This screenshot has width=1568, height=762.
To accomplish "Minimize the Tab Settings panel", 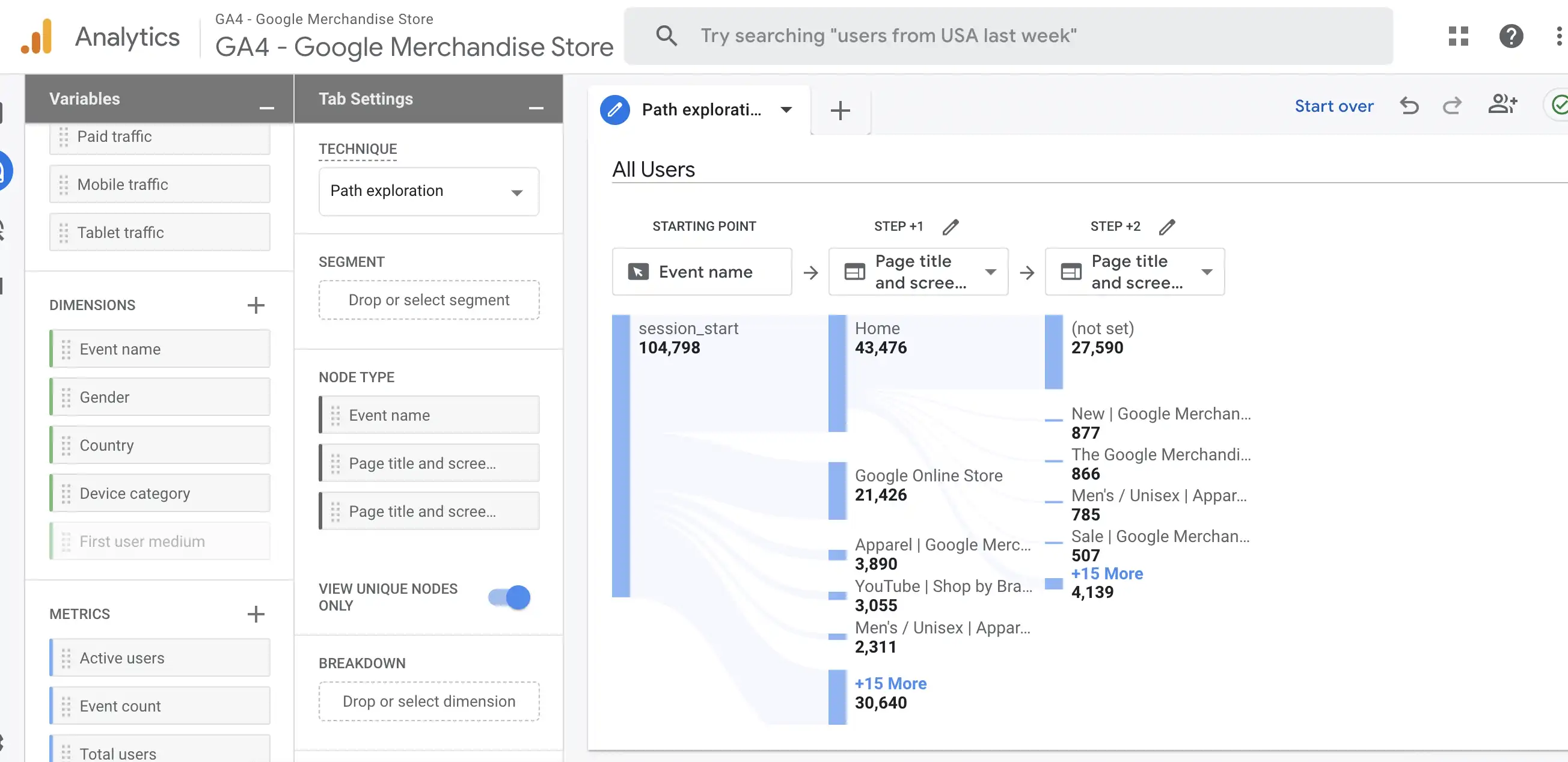I will pyautogui.click(x=536, y=108).
